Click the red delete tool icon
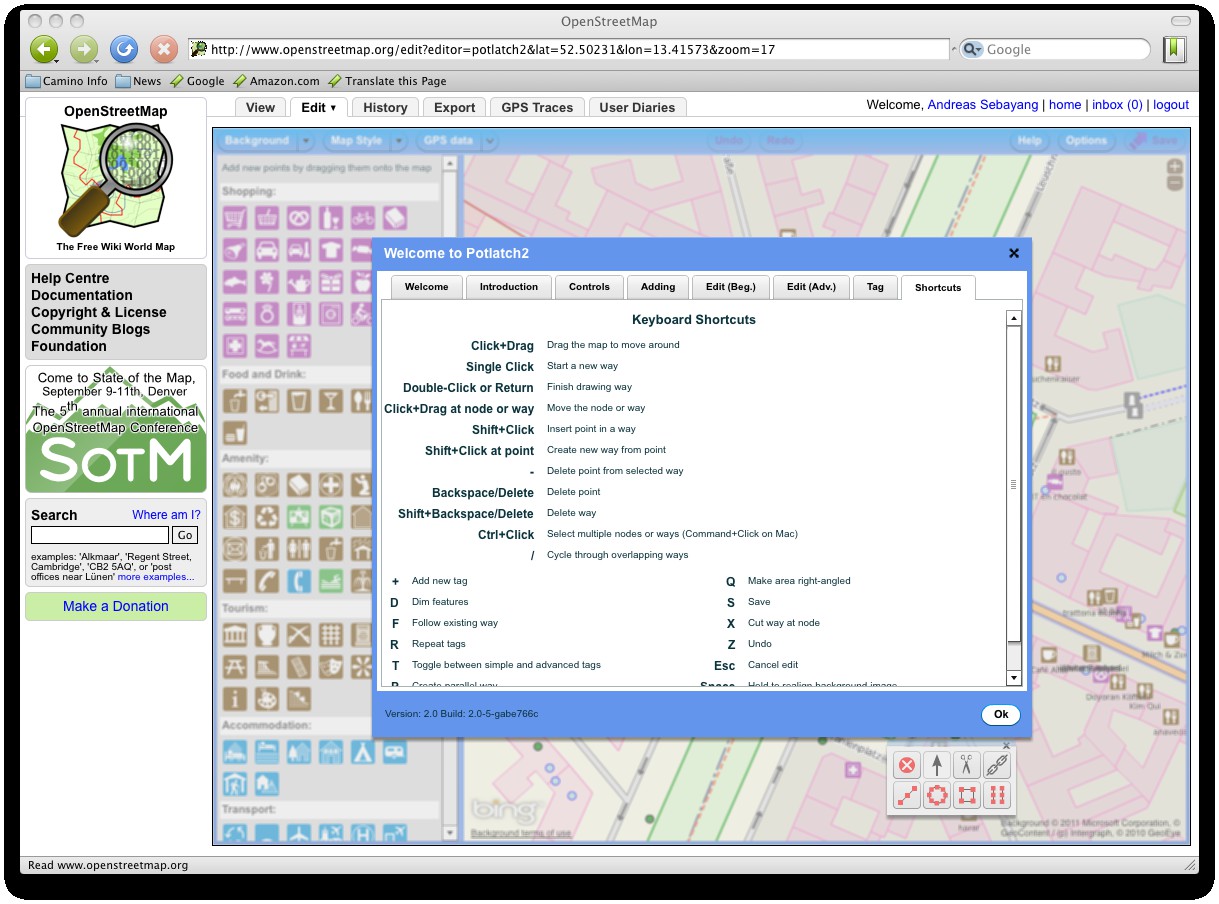The image size is (1219, 904). (x=907, y=766)
